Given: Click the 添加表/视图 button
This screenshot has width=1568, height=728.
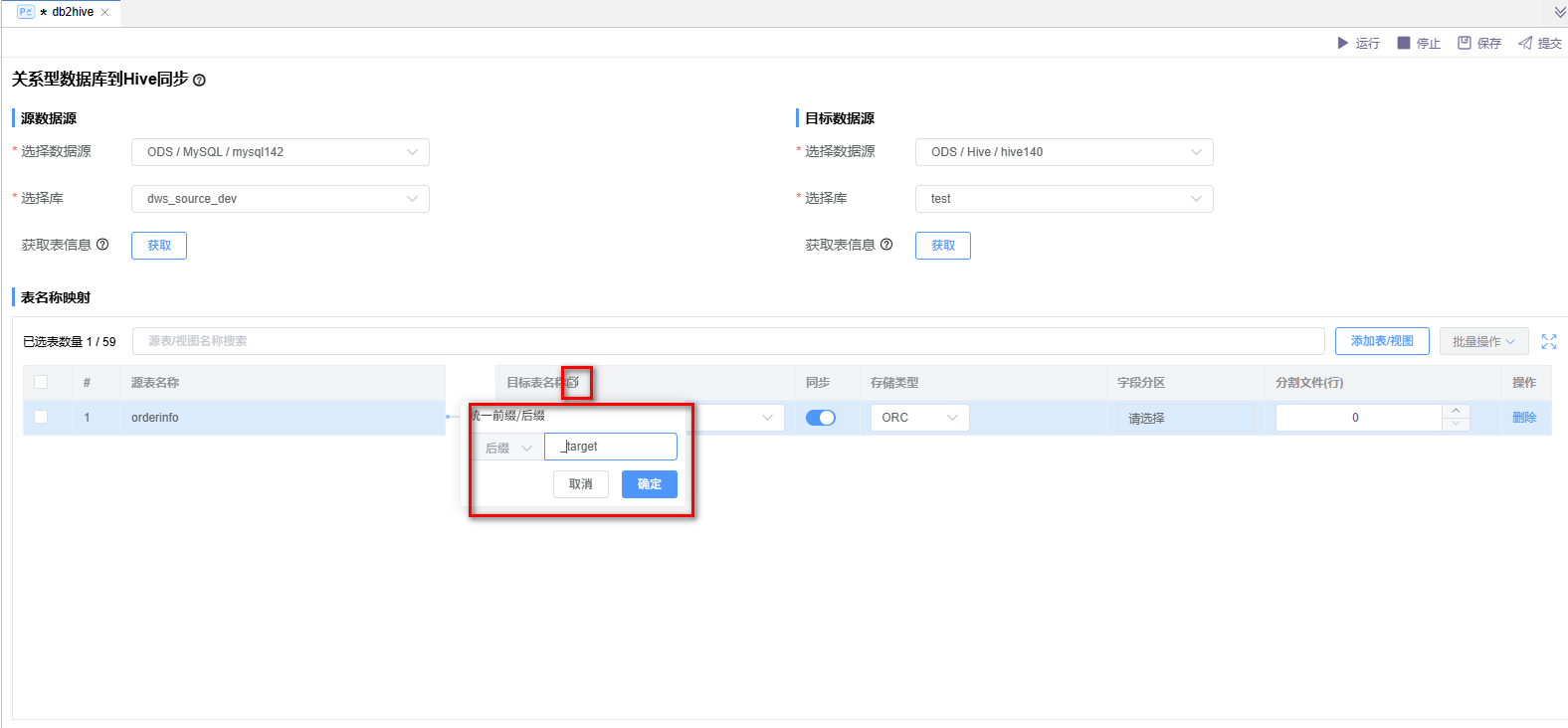Looking at the screenshot, I should pyautogui.click(x=1382, y=341).
